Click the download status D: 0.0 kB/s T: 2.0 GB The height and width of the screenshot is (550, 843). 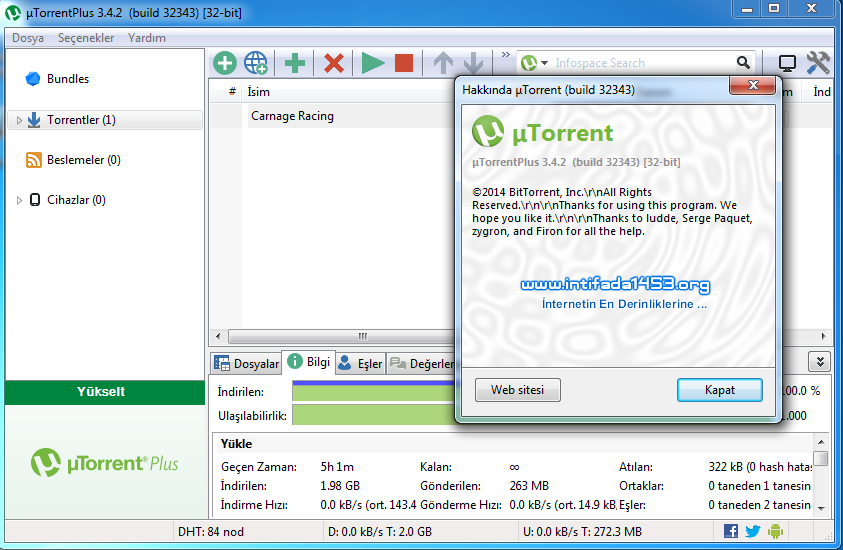(380, 532)
